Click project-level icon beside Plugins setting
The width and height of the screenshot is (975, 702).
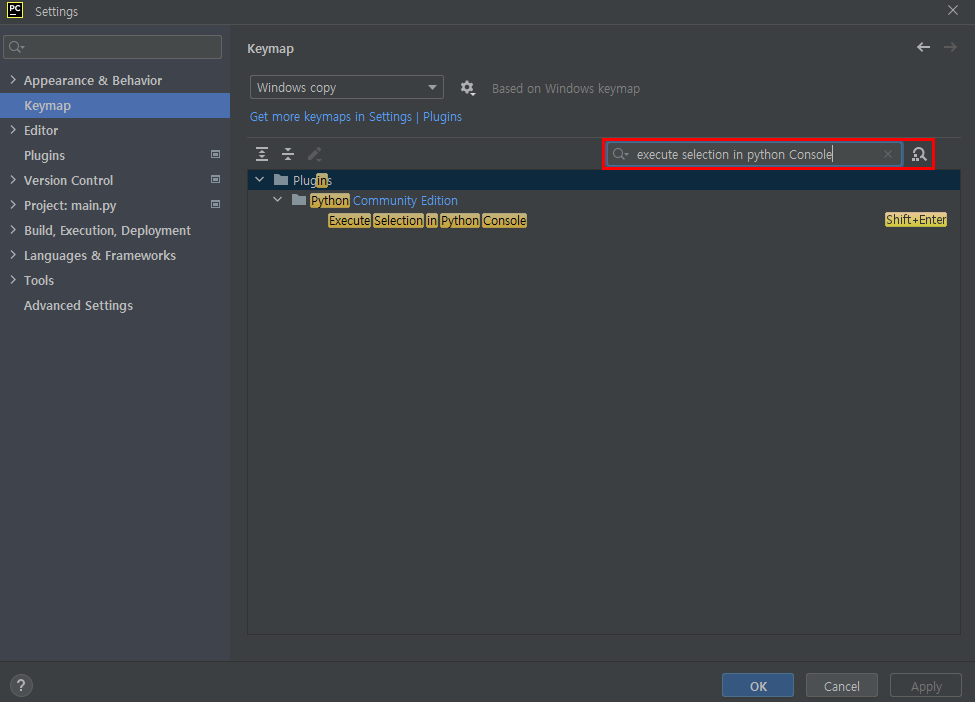215,154
